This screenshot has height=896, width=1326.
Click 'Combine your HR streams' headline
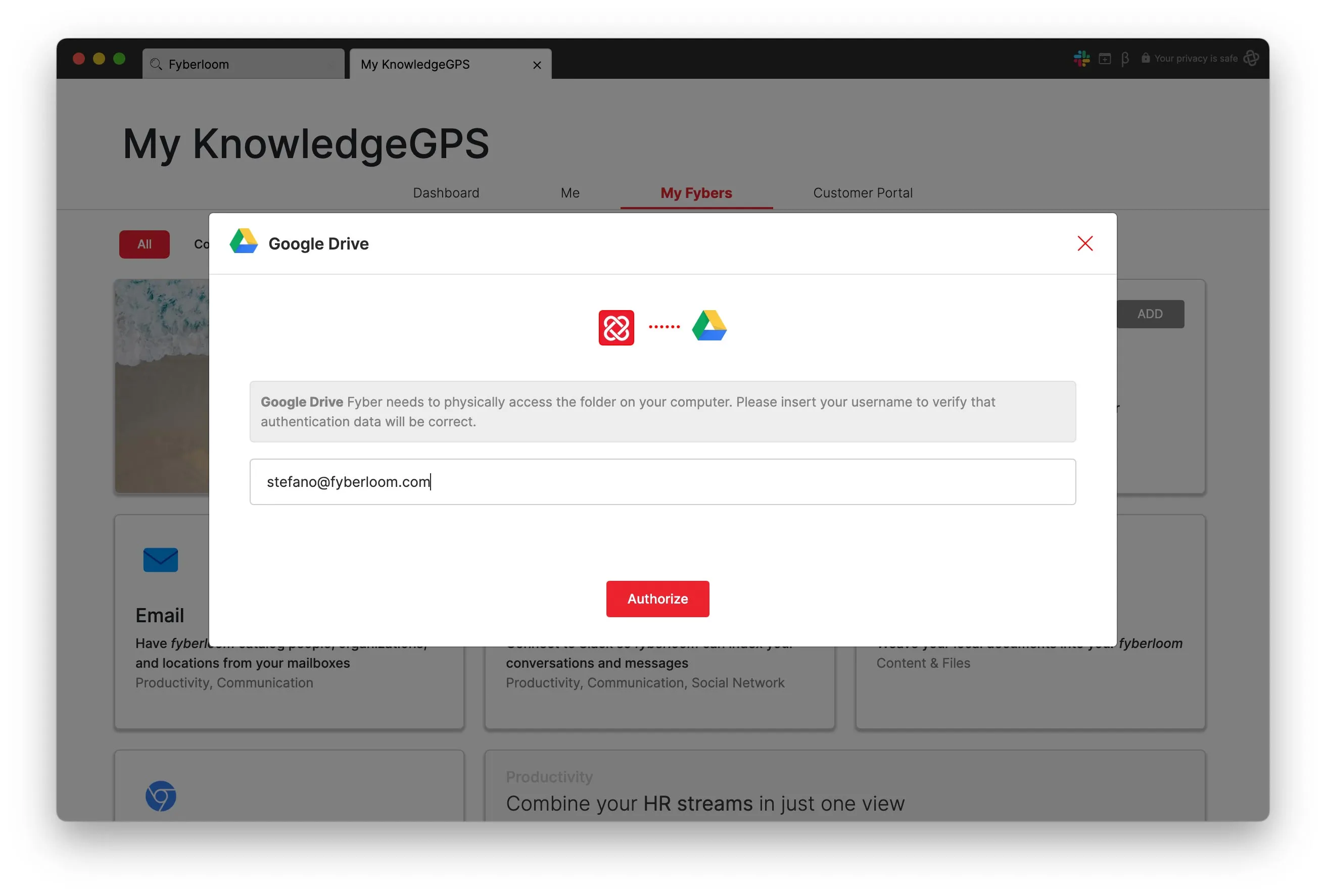point(705,804)
